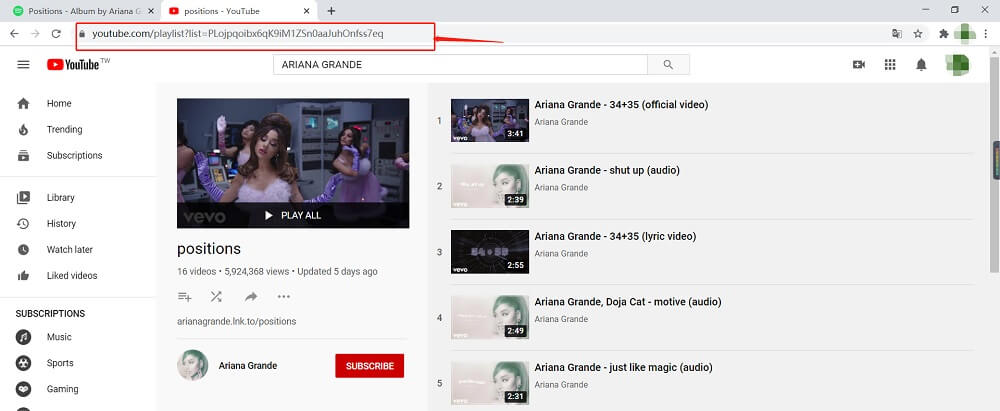Screen dimensions: 1000x411
Task: Open Ariana Grande channel name link
Action: coord(248,366)
